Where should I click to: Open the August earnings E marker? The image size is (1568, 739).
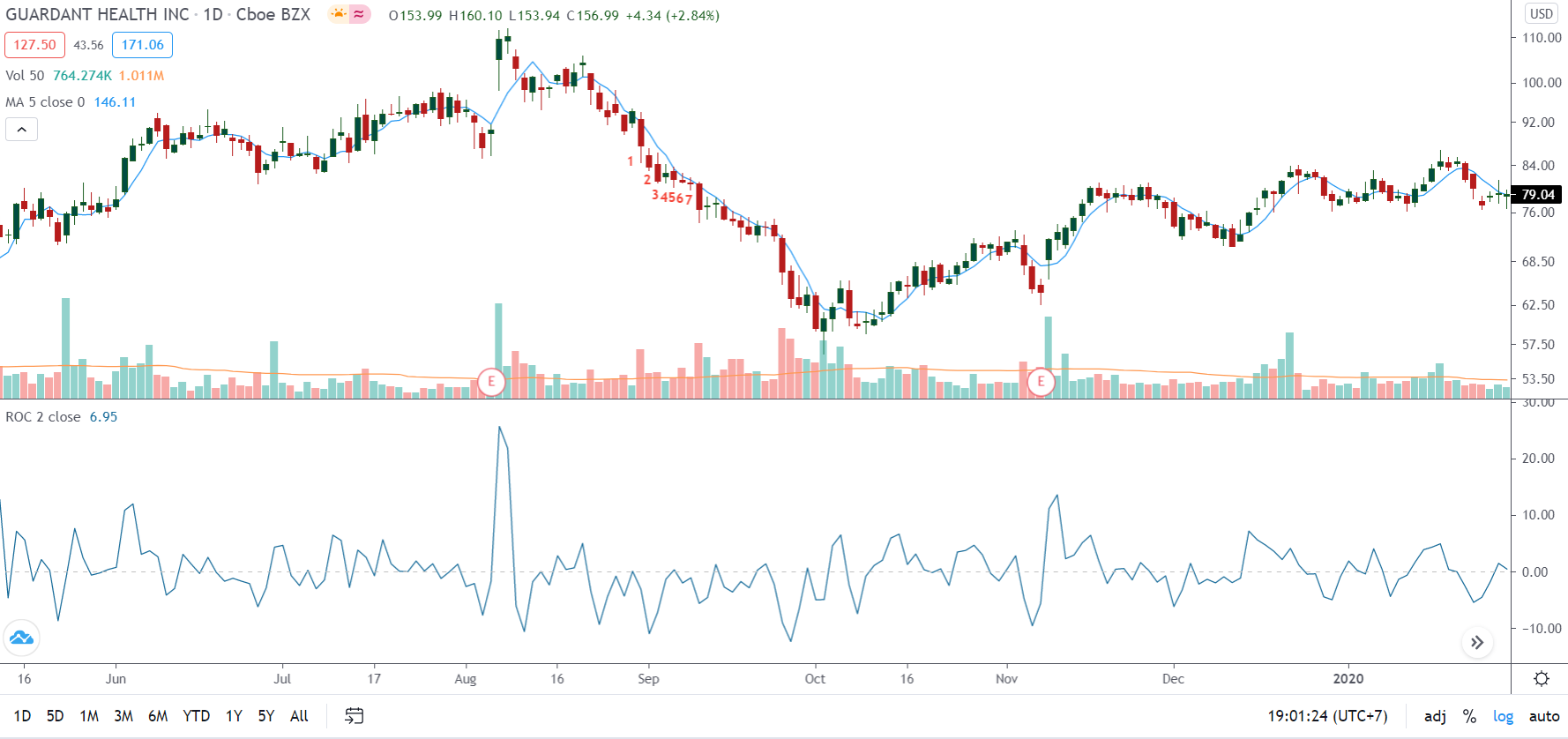coord(491,382)
